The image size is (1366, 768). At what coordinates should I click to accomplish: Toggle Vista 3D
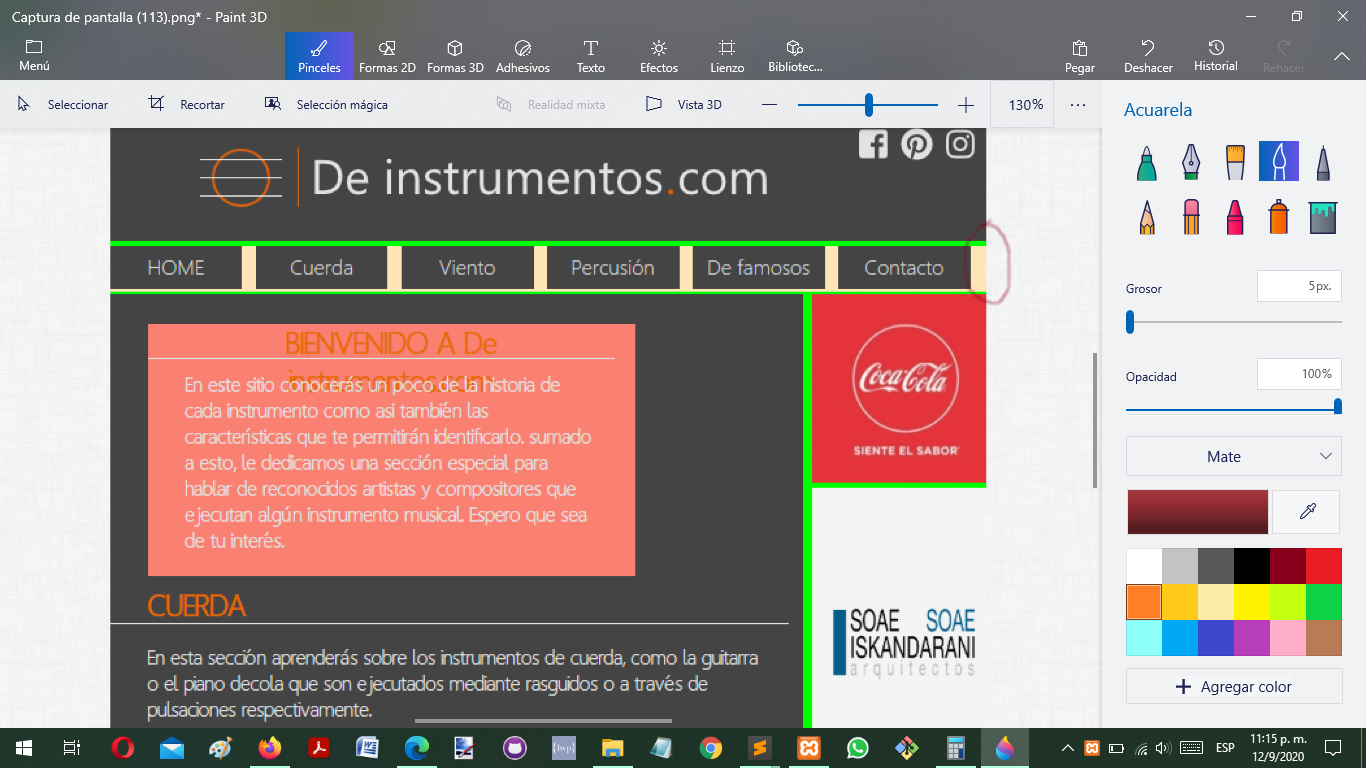684,104
